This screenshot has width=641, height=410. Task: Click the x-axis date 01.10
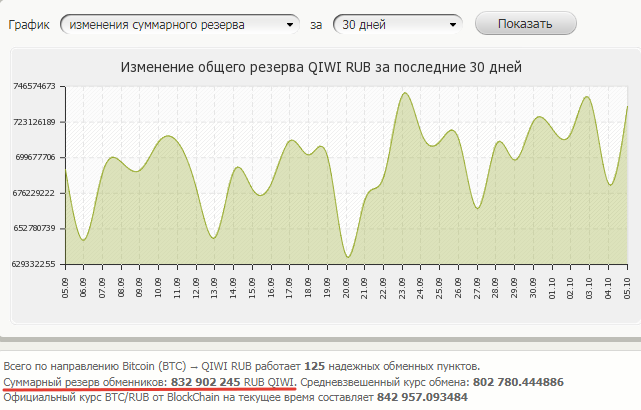click(552, 288)
